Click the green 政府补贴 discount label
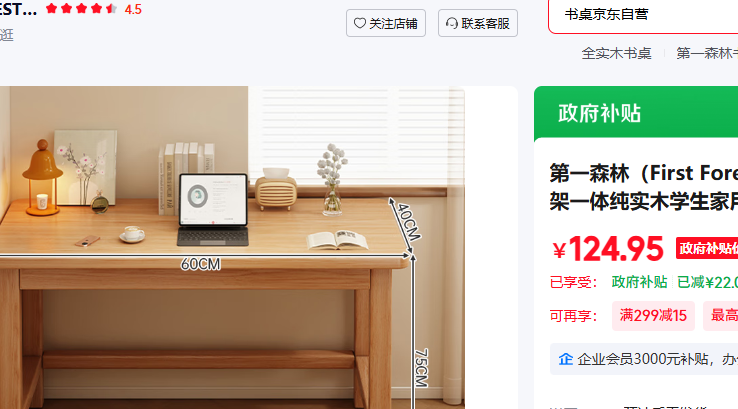The image size is (738, 409). click(639, 282)
